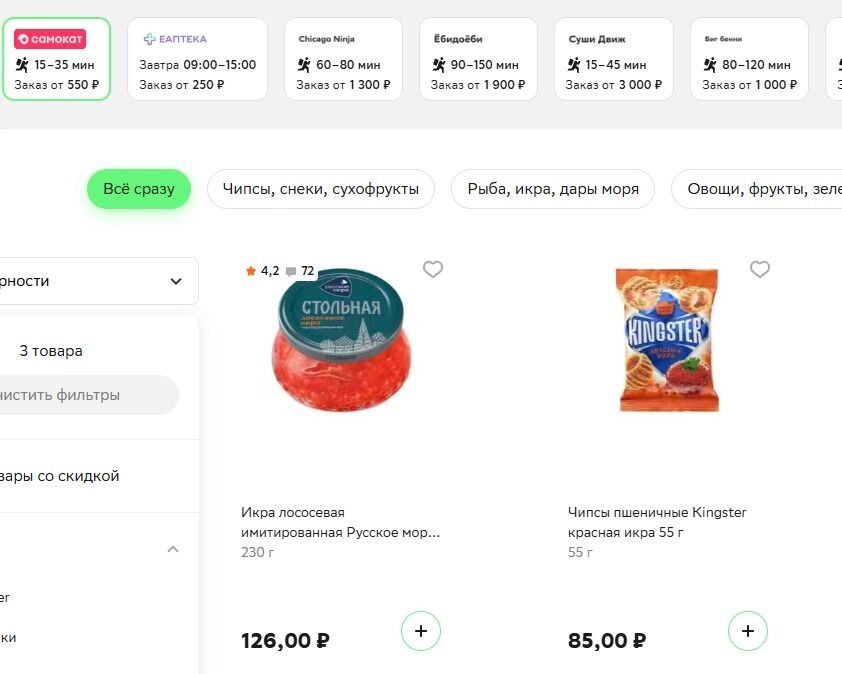Screen dimensions: 842x674
Task: Open the Чипсы, снеки, сухофрукты category
Action: pos(321,189)
